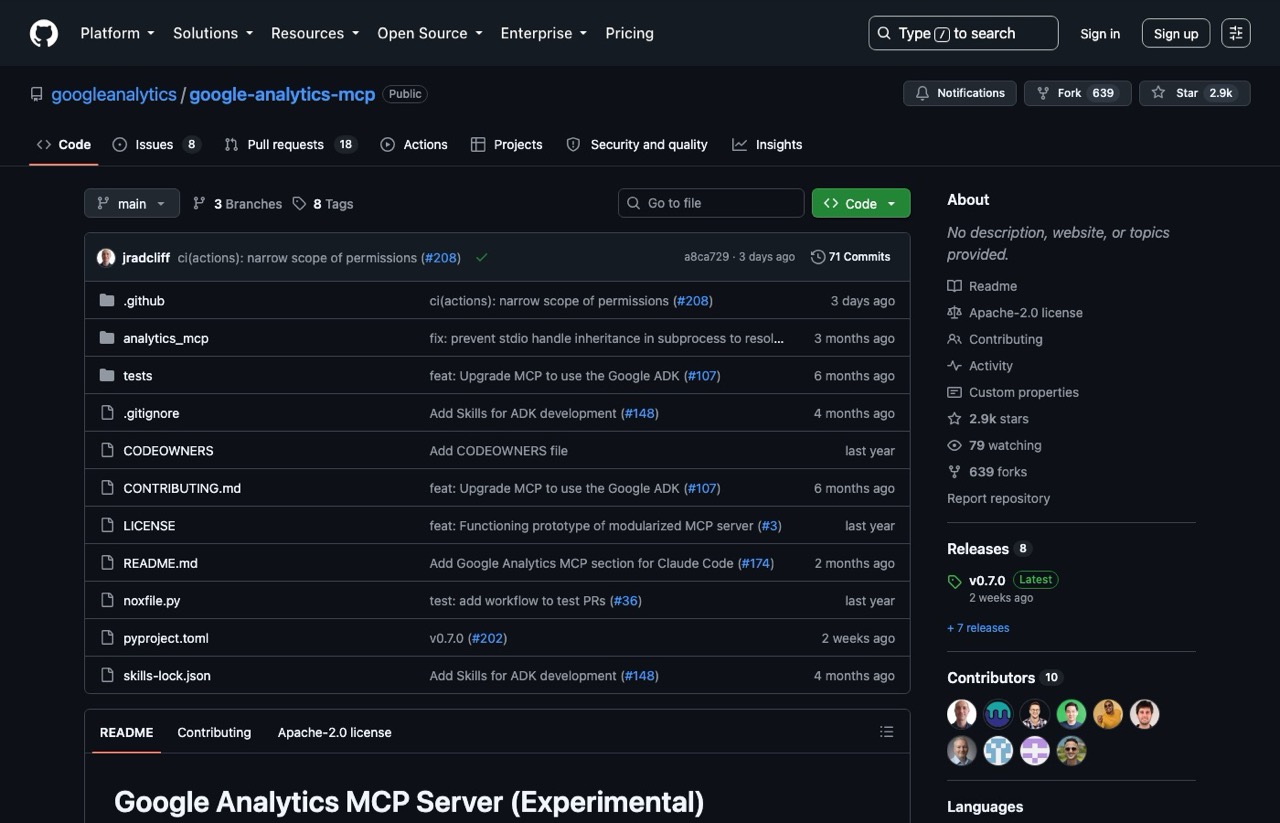Expand the Open Source menu
The height and width of the screenshot is (823, 1280).
coord(430,33)
